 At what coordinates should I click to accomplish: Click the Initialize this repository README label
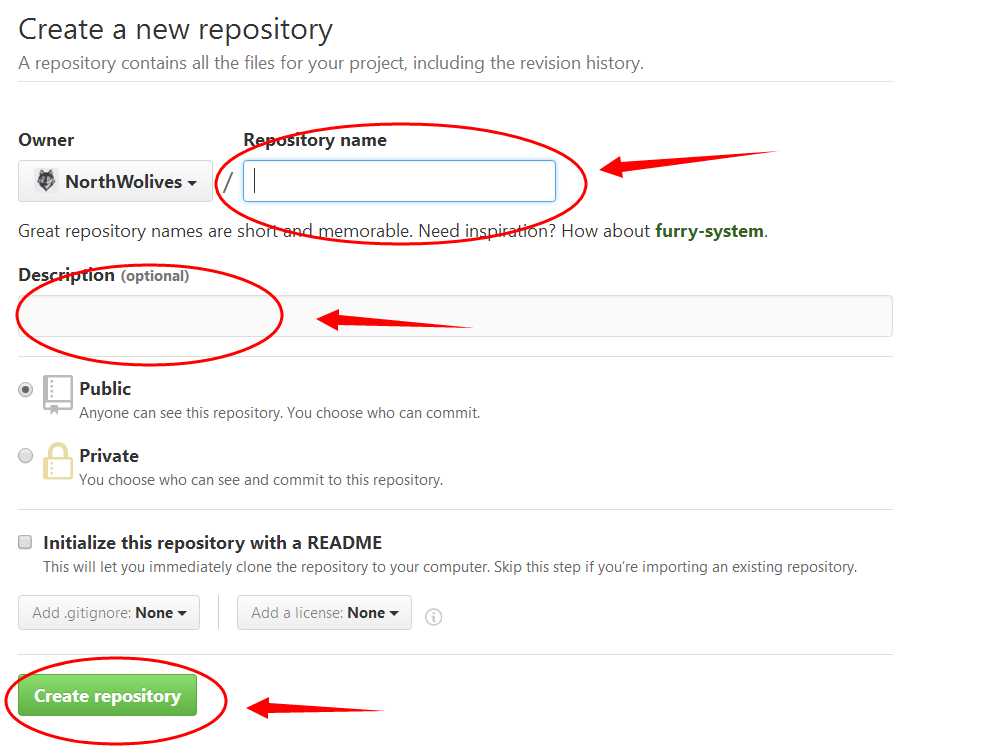click(x=213, y=542)
